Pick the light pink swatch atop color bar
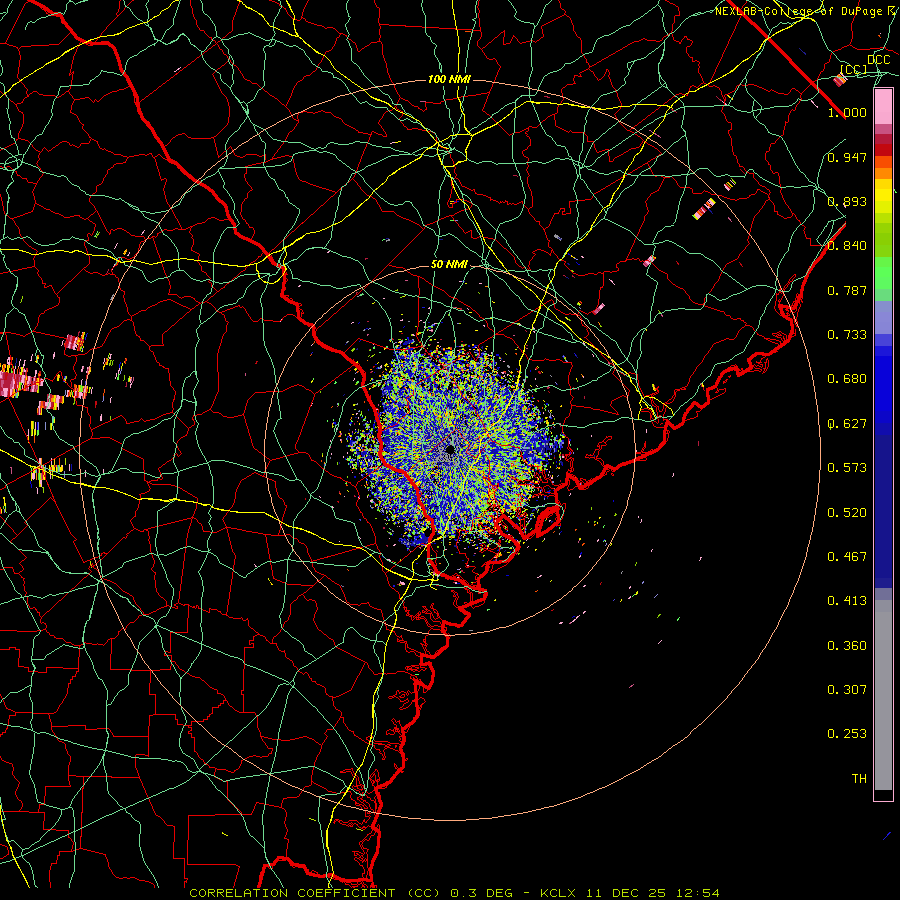Viewport: 900px width, 900px height. (x=883, y=107)
